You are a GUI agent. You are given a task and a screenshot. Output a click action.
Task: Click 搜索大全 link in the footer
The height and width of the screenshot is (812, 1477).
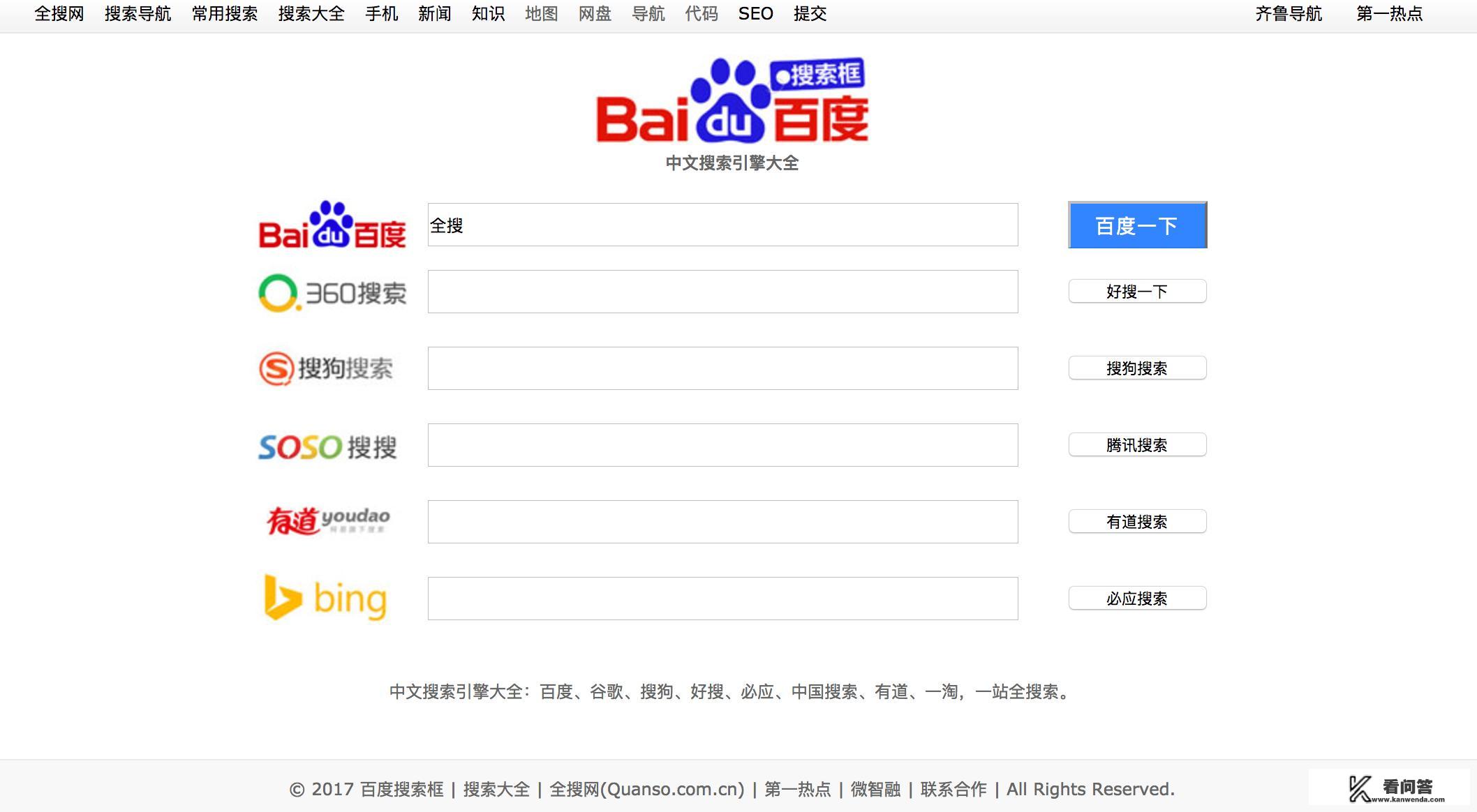[x=496, y=790]
